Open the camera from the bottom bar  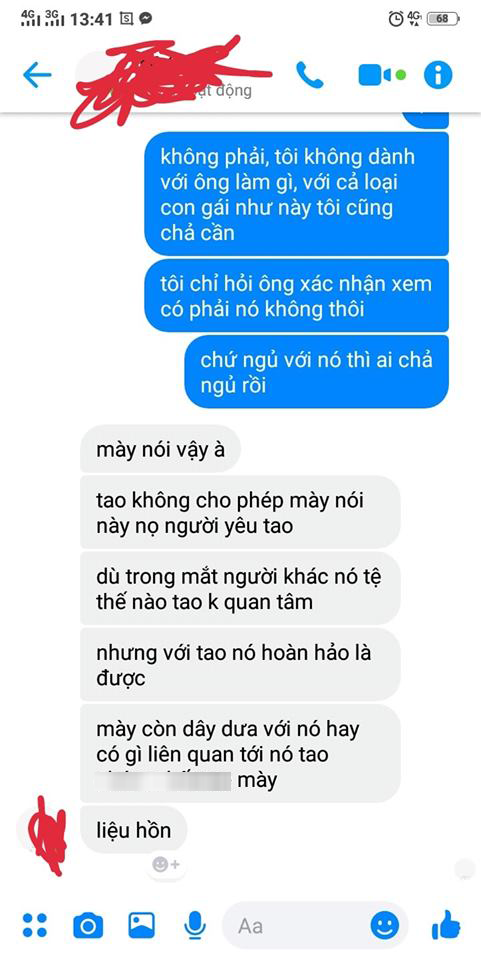(88, 926)
